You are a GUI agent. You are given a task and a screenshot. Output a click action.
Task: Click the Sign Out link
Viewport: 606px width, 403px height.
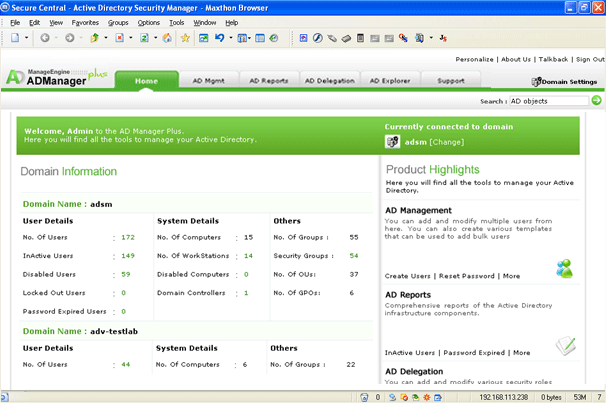[x=590, y=59]
